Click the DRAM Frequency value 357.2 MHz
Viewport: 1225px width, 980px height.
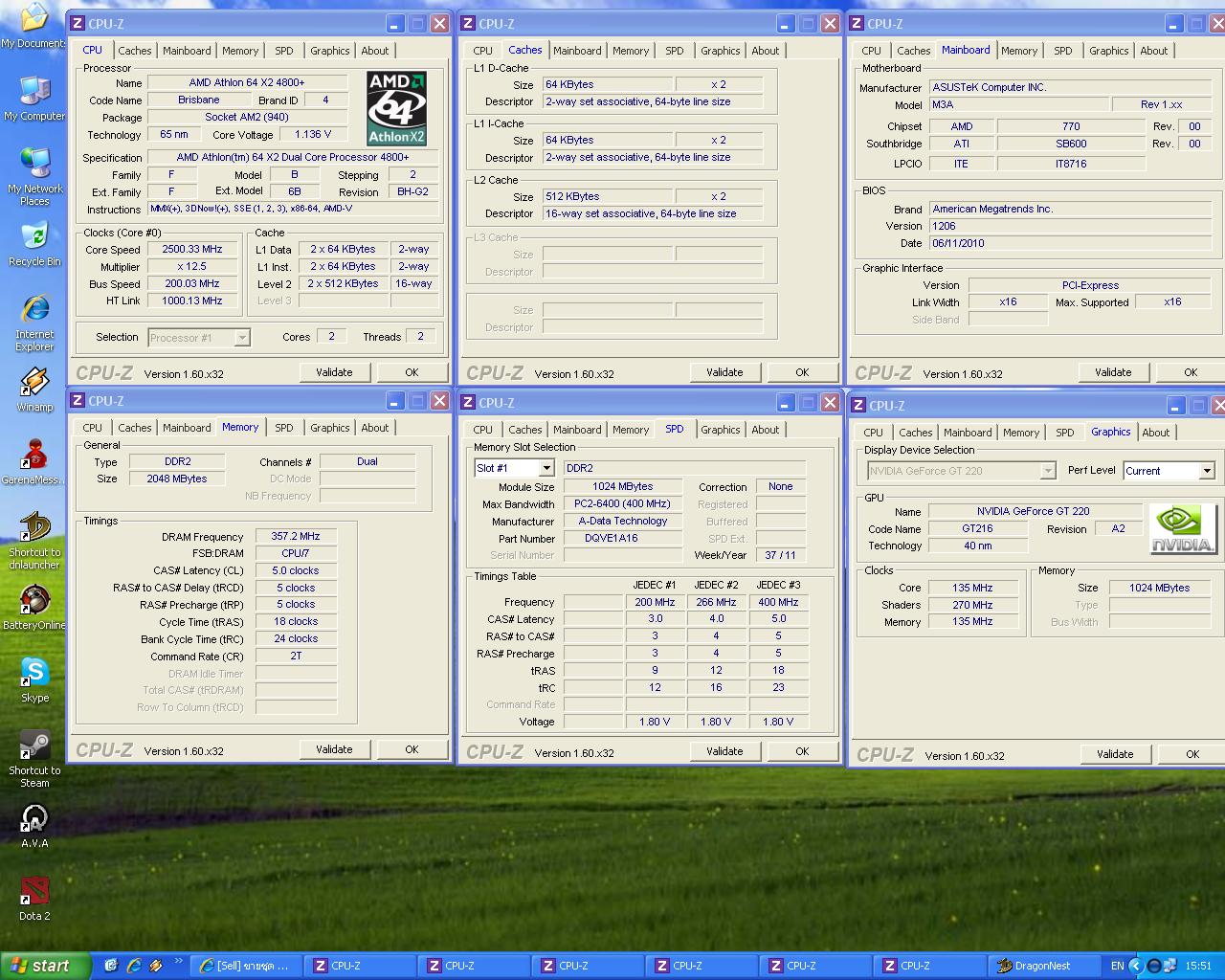pyautogui.click(x=296, y=537)
